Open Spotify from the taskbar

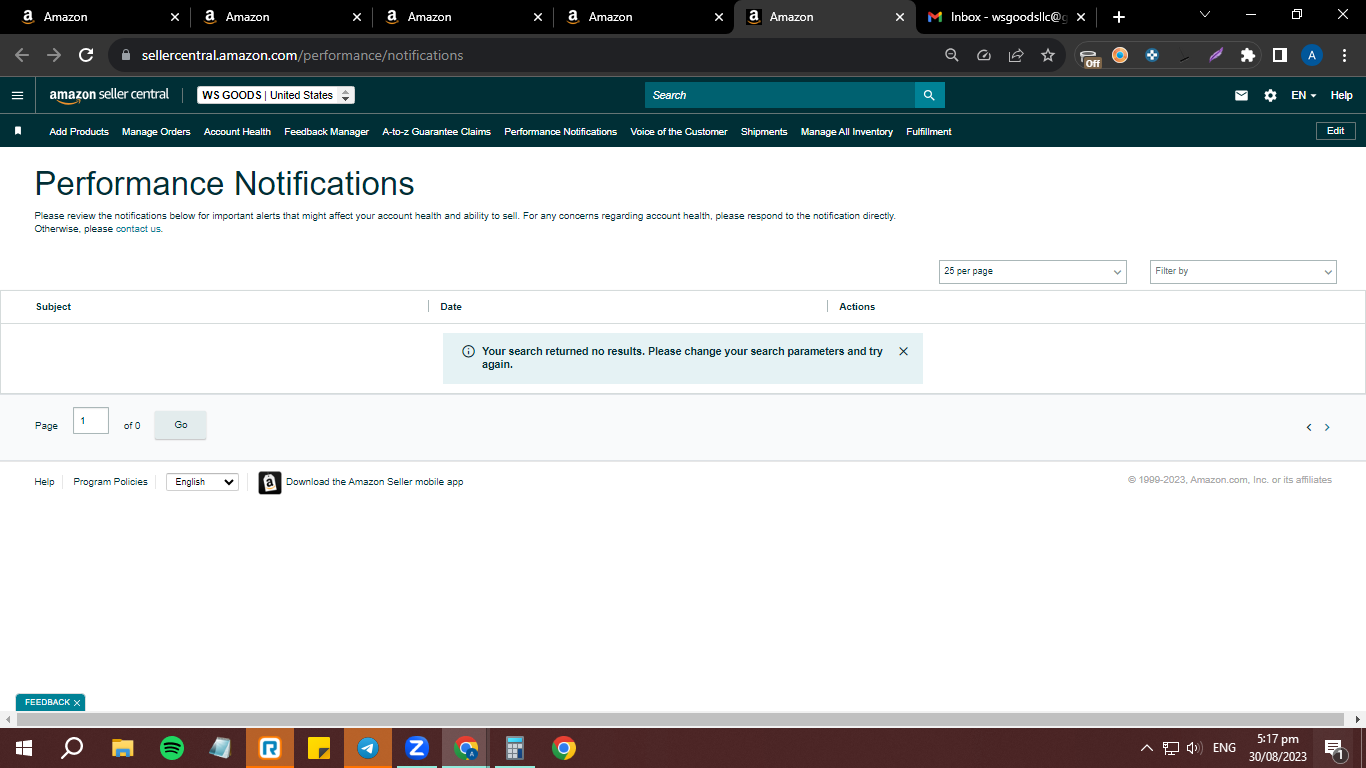point(172,747)
